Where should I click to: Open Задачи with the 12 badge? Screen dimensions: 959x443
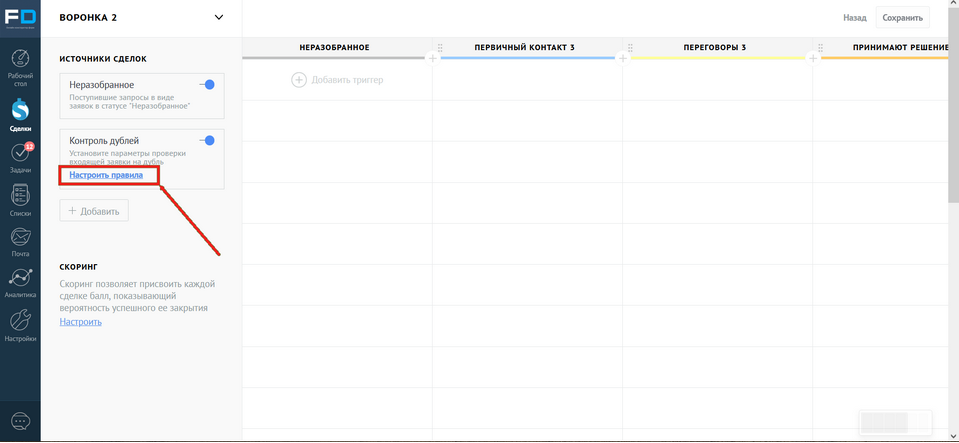(20, 155)
